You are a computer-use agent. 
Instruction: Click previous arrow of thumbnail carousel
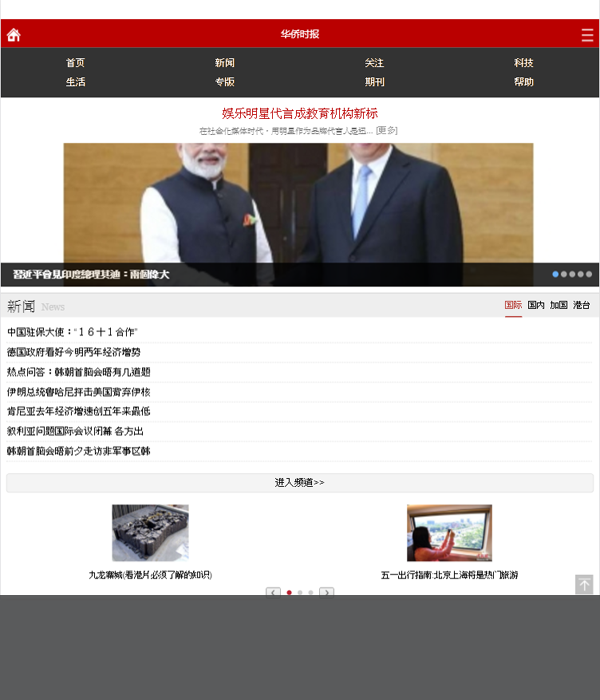pyautogui.click(x=273, y=592)
